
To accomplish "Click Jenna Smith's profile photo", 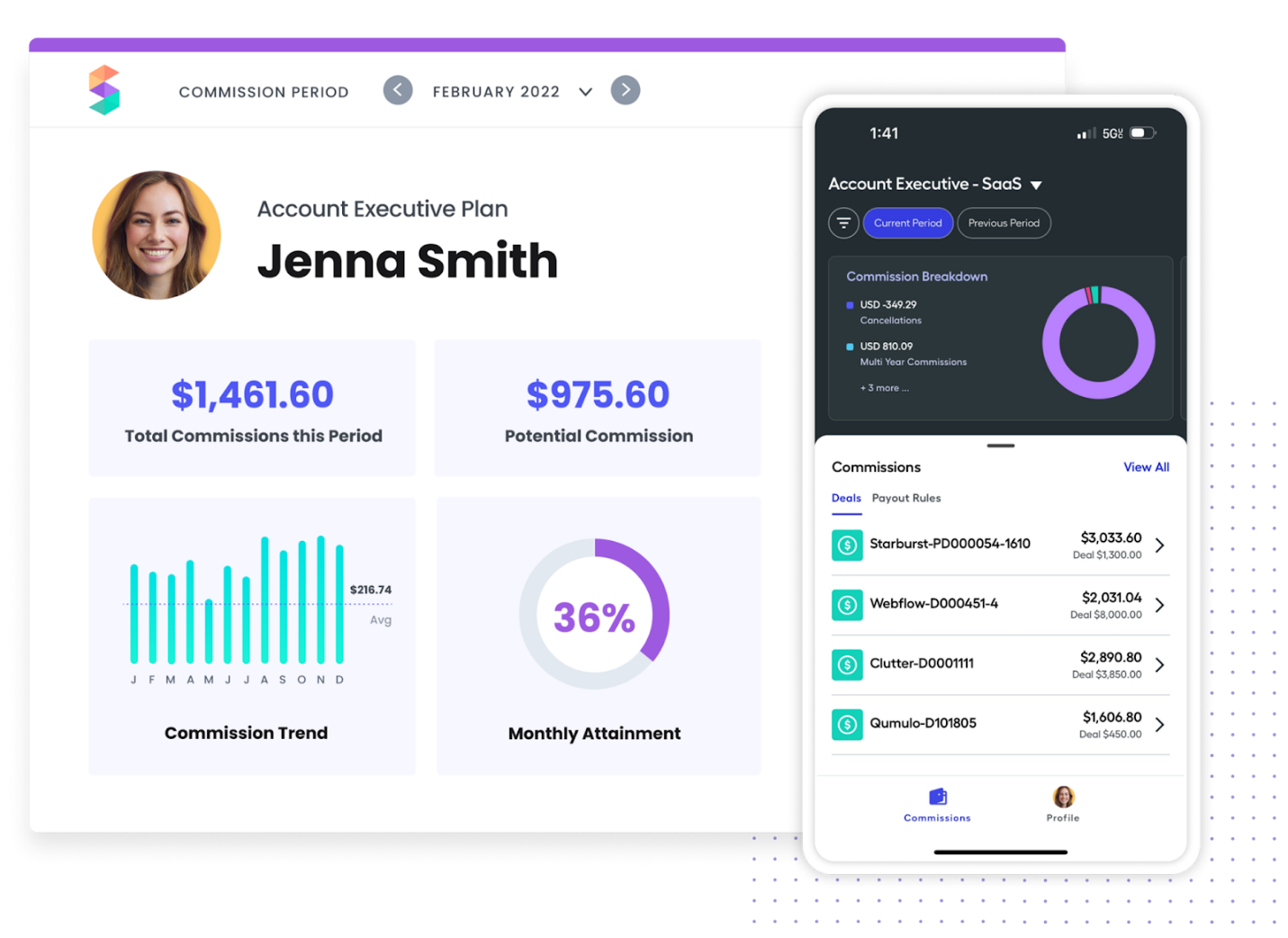I will [157, 235].
